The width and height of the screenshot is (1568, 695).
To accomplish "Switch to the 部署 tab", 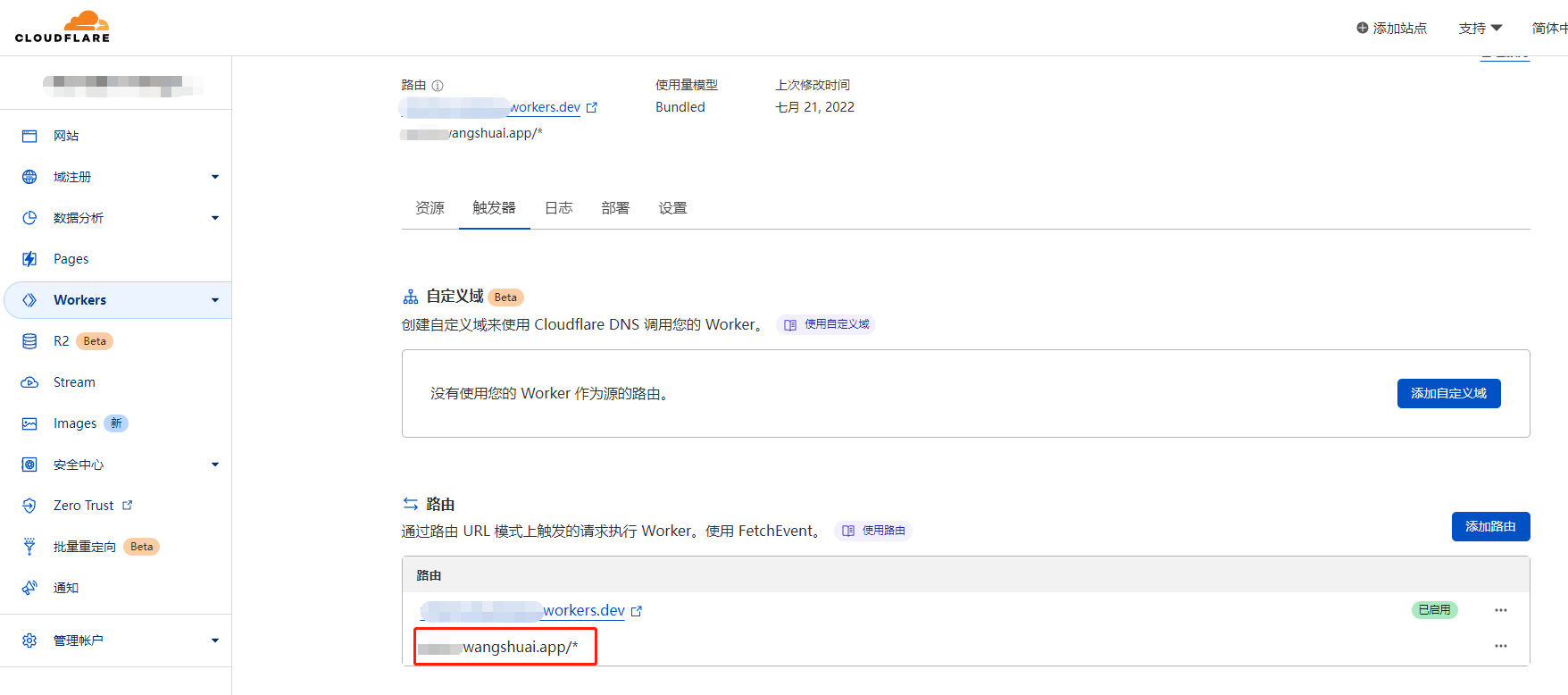I will (616, 208).
